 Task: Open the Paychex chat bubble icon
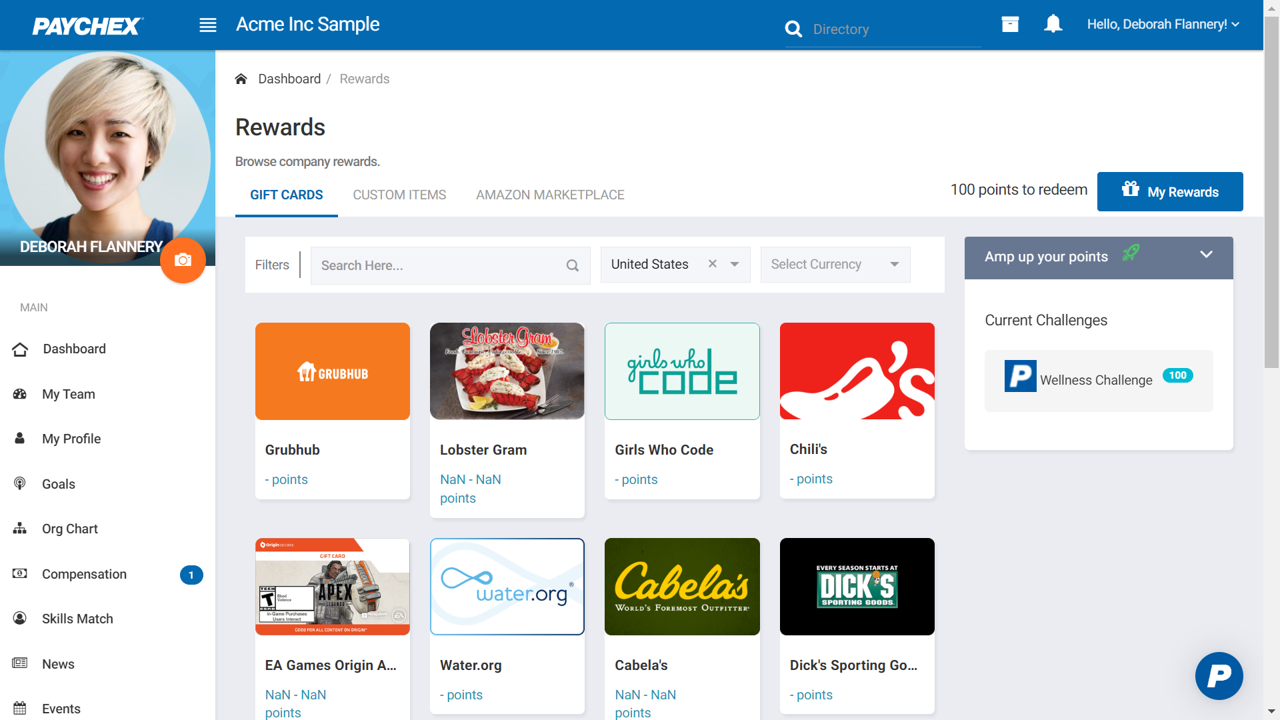click(x=1219, y=676)
